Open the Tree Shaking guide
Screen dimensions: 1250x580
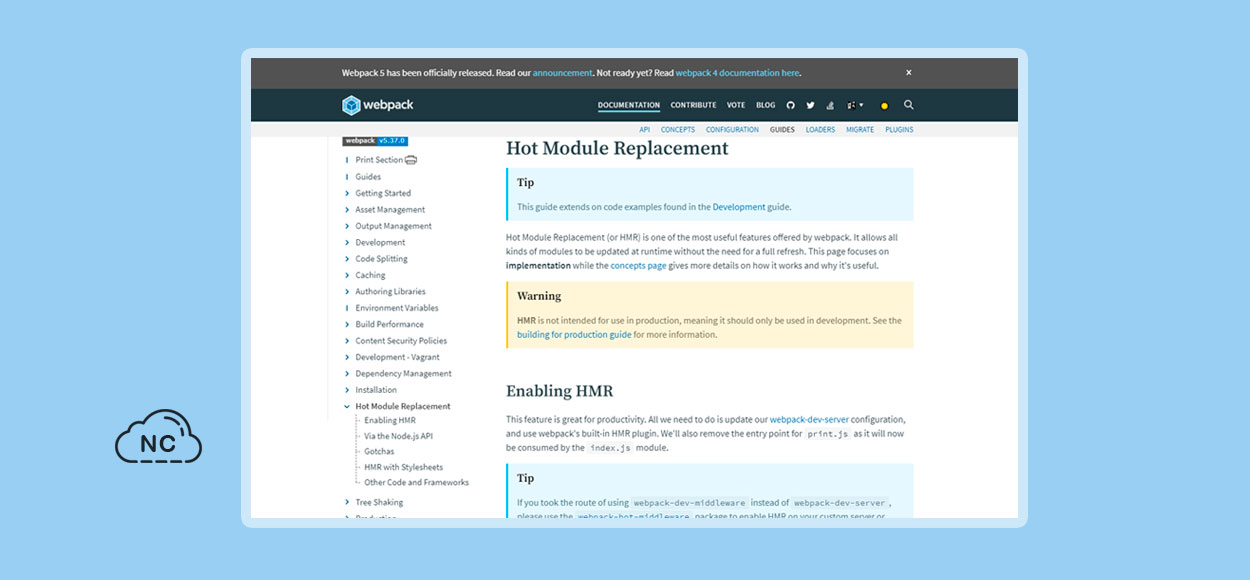click(380, 503)
